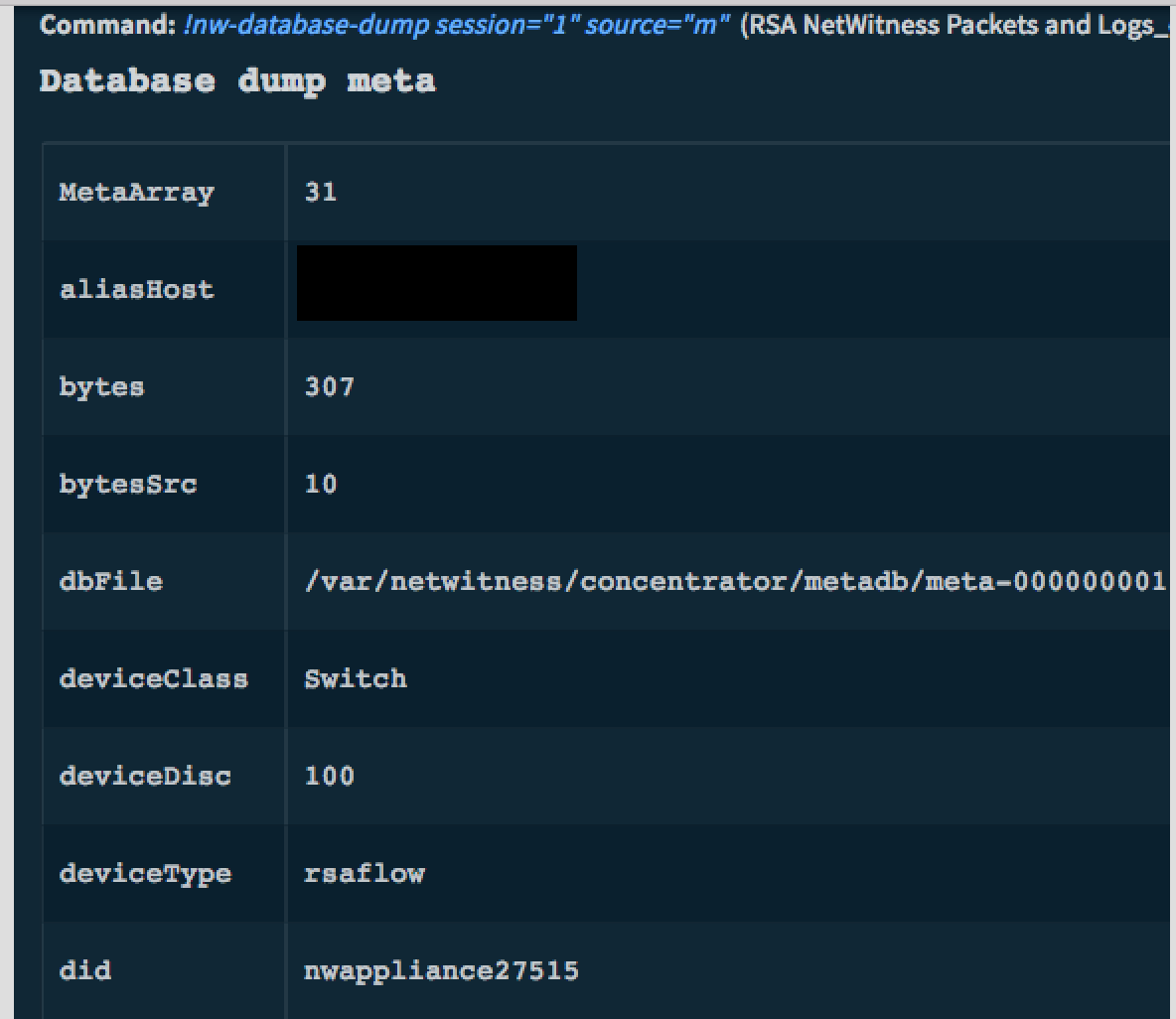Select the aliasHost row label
Viewport: 1176px width, 1019px height.
click(136, 289)
